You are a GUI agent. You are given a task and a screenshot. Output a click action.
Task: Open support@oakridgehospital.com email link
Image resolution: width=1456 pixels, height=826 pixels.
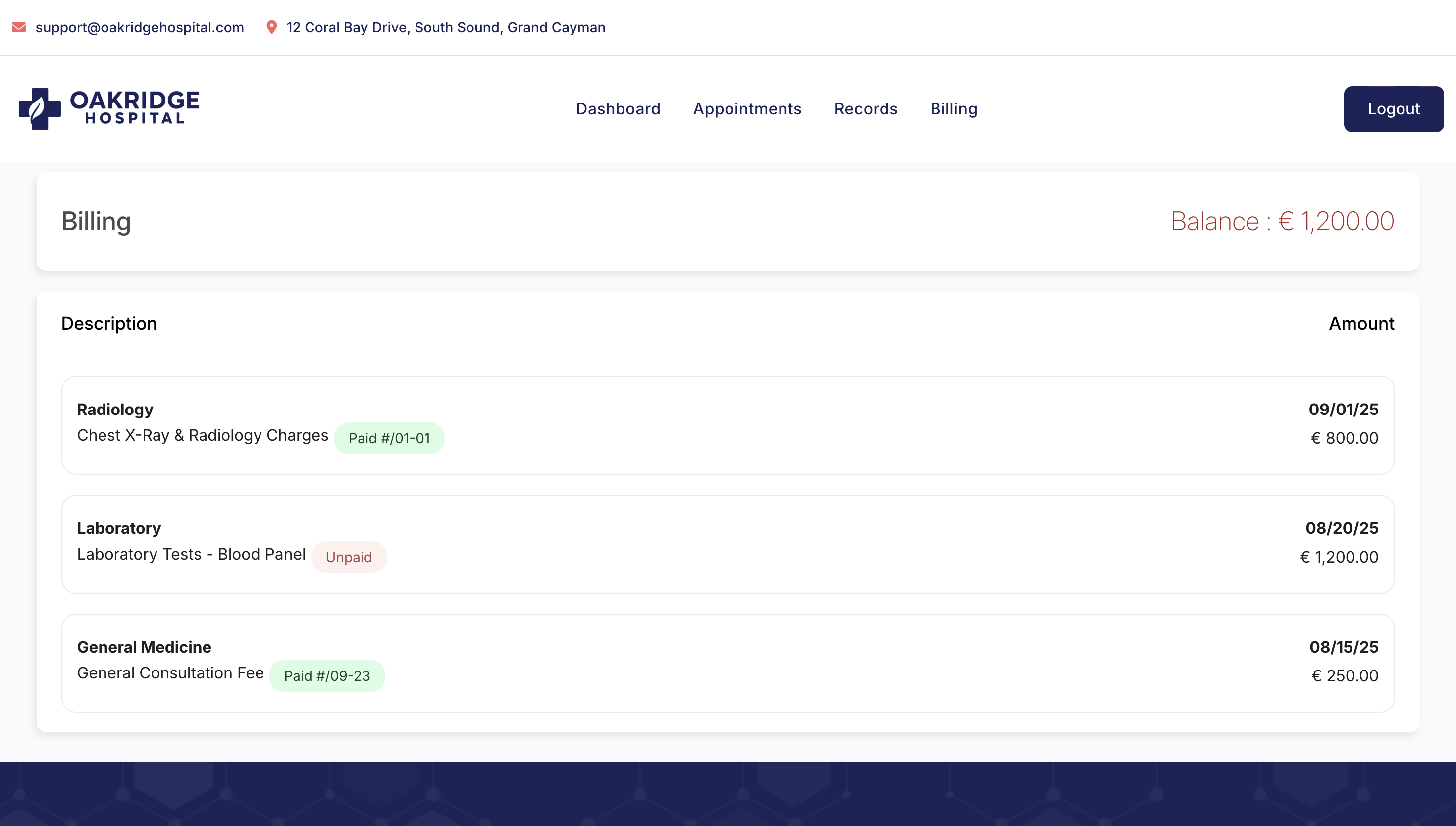pos(140,27)
